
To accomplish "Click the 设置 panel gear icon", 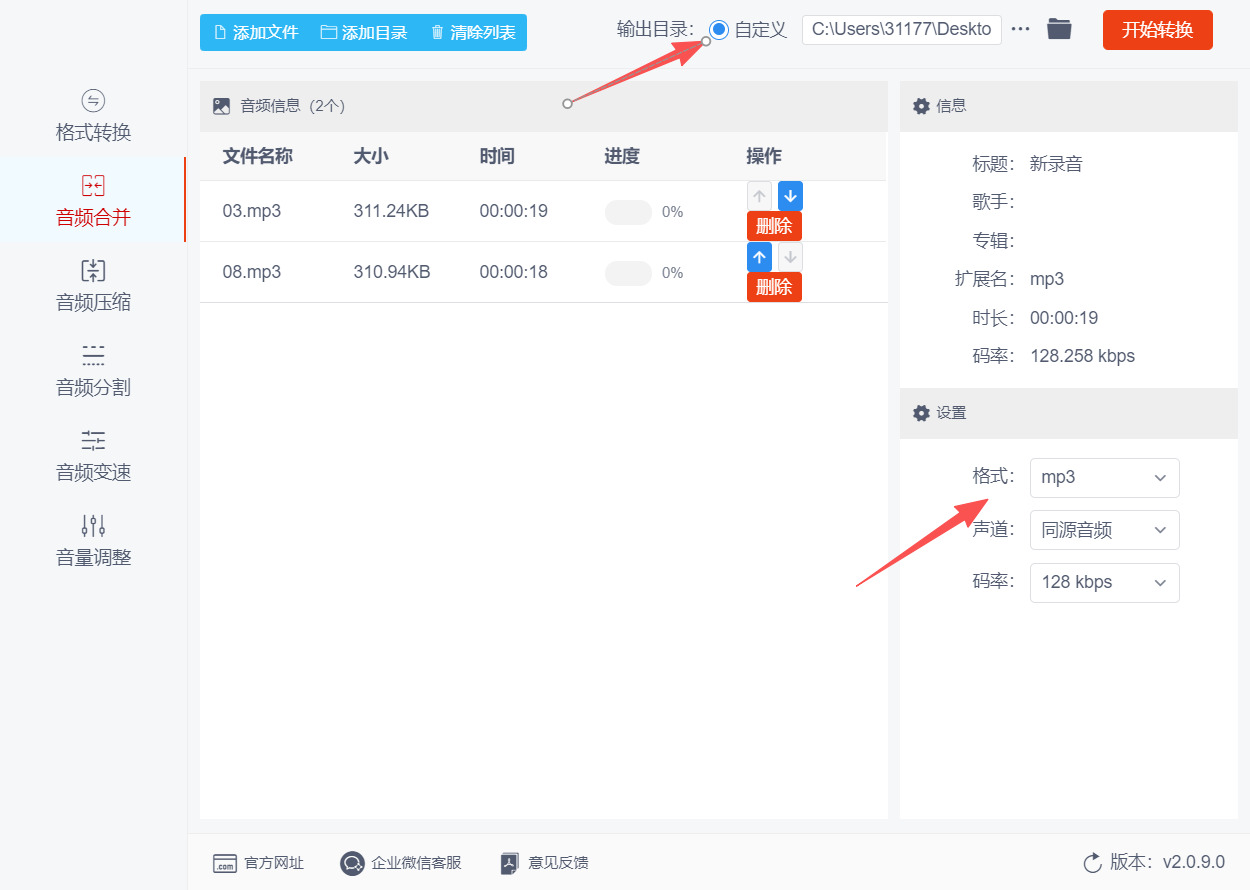I will click(x=922, y=413).
